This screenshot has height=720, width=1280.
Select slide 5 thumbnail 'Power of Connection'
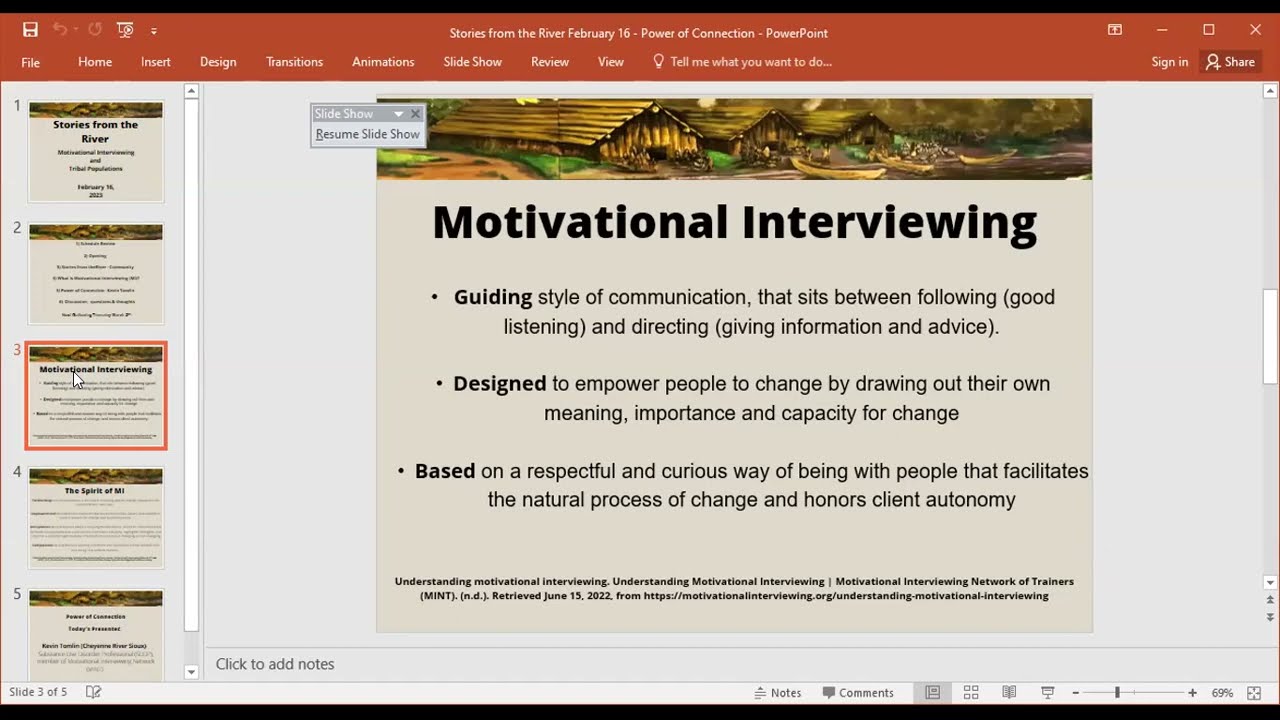96,635
